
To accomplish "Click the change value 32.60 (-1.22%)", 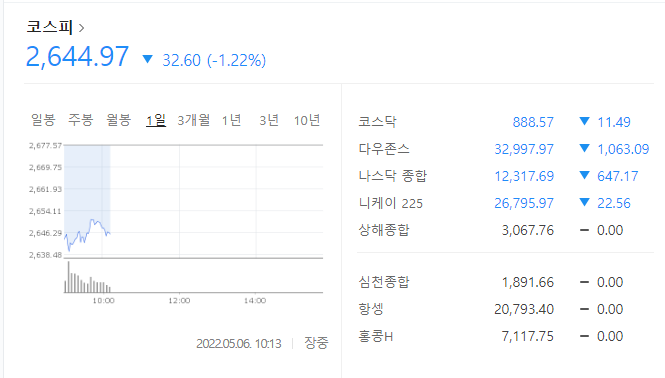I will pyautogui.click(x=214, y=60).
